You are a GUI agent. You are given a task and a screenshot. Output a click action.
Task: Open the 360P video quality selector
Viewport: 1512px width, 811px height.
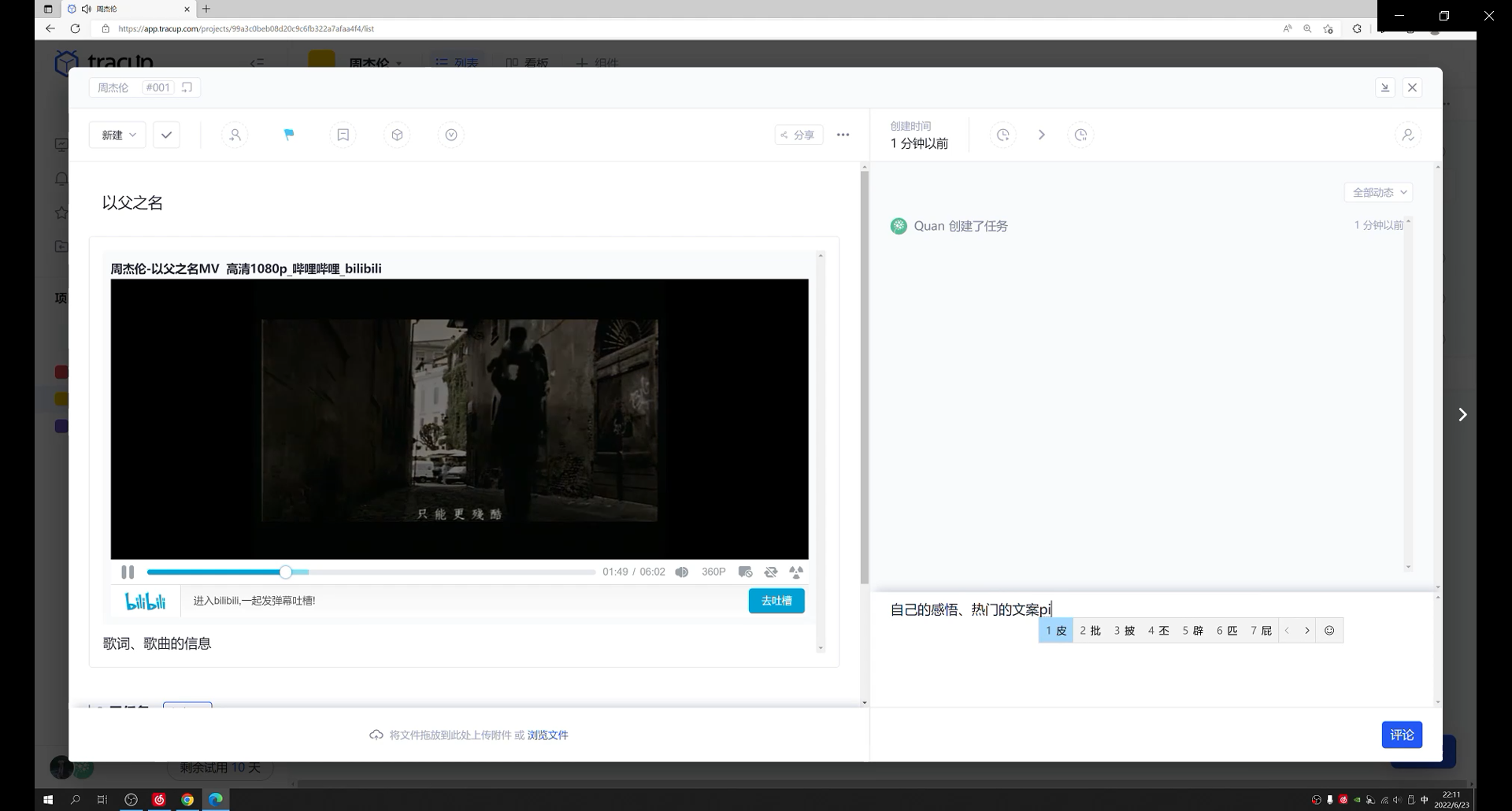click(x=713, y=572)
